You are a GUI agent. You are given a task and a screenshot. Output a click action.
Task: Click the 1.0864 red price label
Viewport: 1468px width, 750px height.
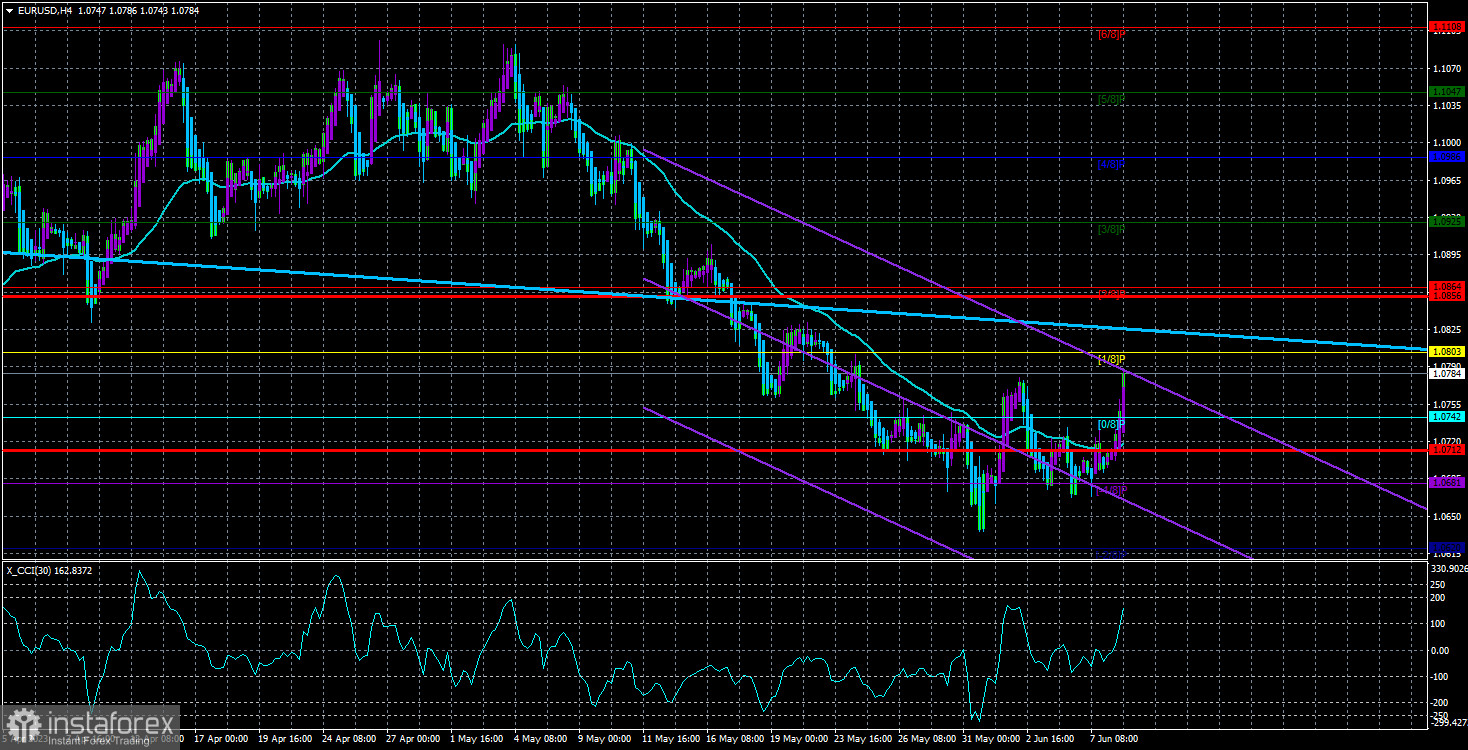1447,287
